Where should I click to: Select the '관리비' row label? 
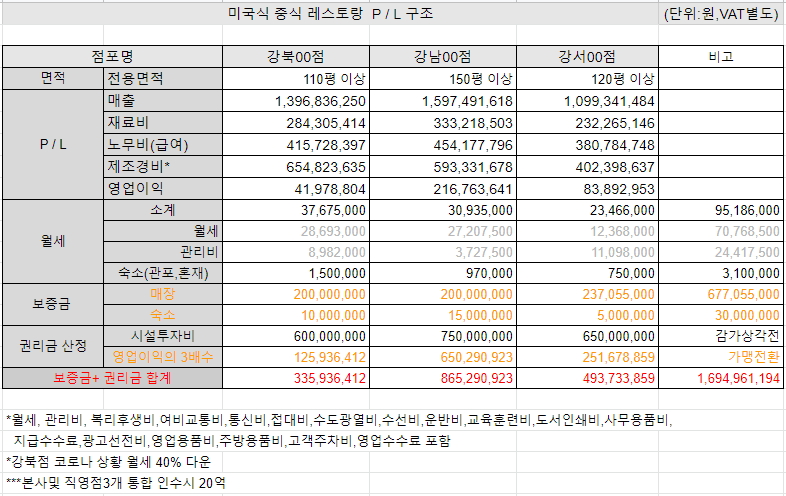point(163,252)
